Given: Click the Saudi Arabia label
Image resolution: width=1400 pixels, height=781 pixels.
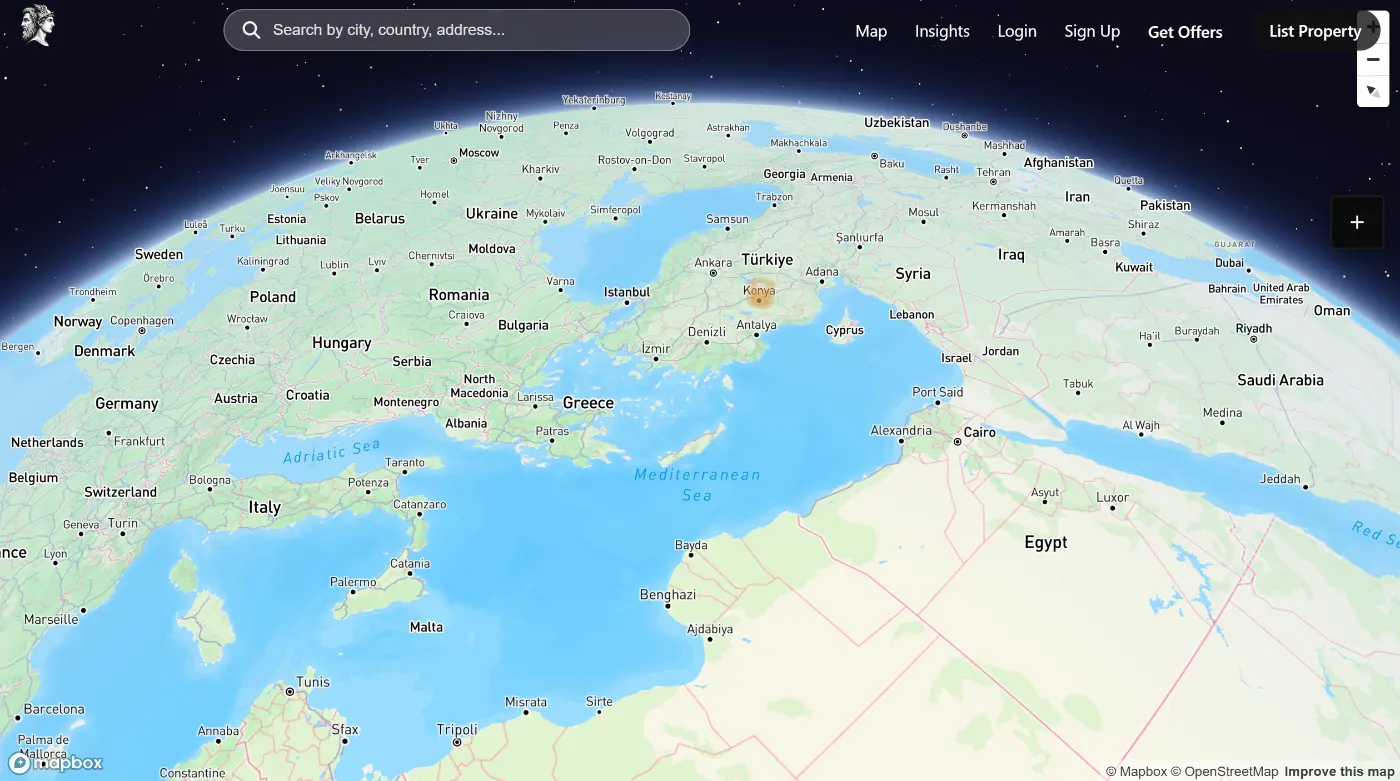Looking at the screenshot, I should (1280, 380).
